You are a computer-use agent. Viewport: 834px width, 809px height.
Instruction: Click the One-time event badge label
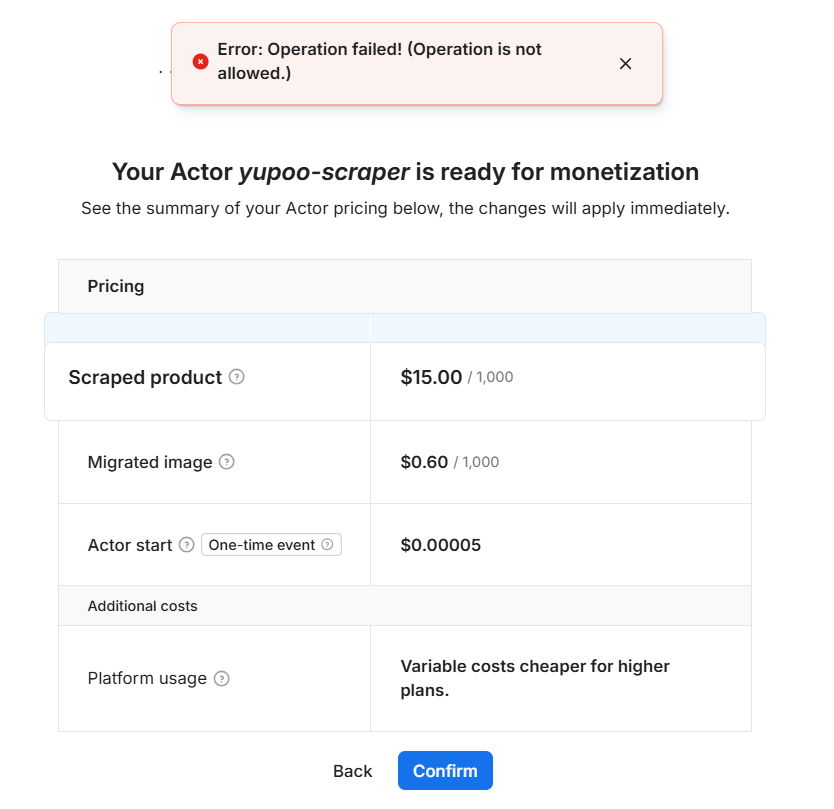click(262, 545)
